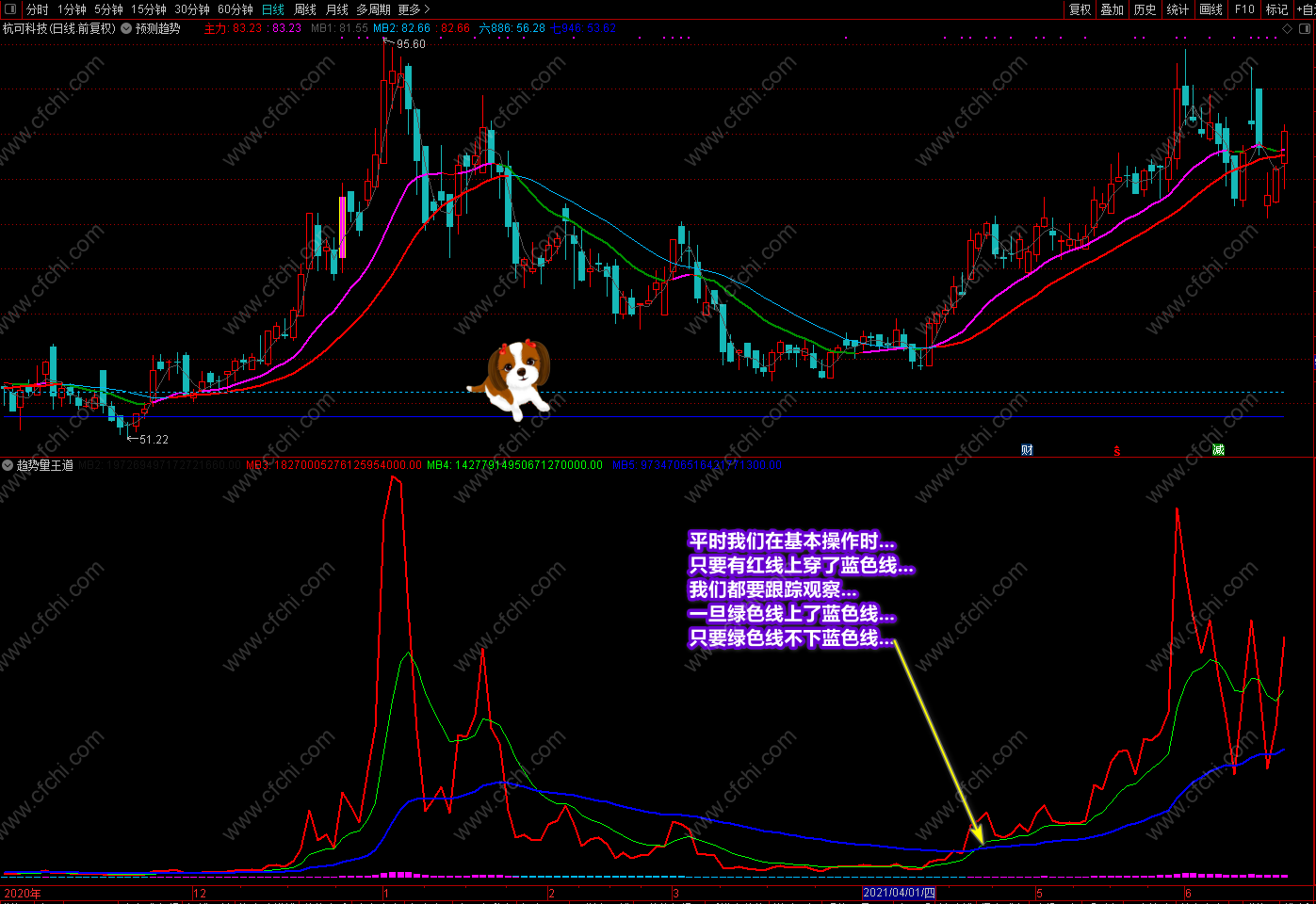Click the 复权 button
This screenshot has height=904, width=1316.
1080,9
